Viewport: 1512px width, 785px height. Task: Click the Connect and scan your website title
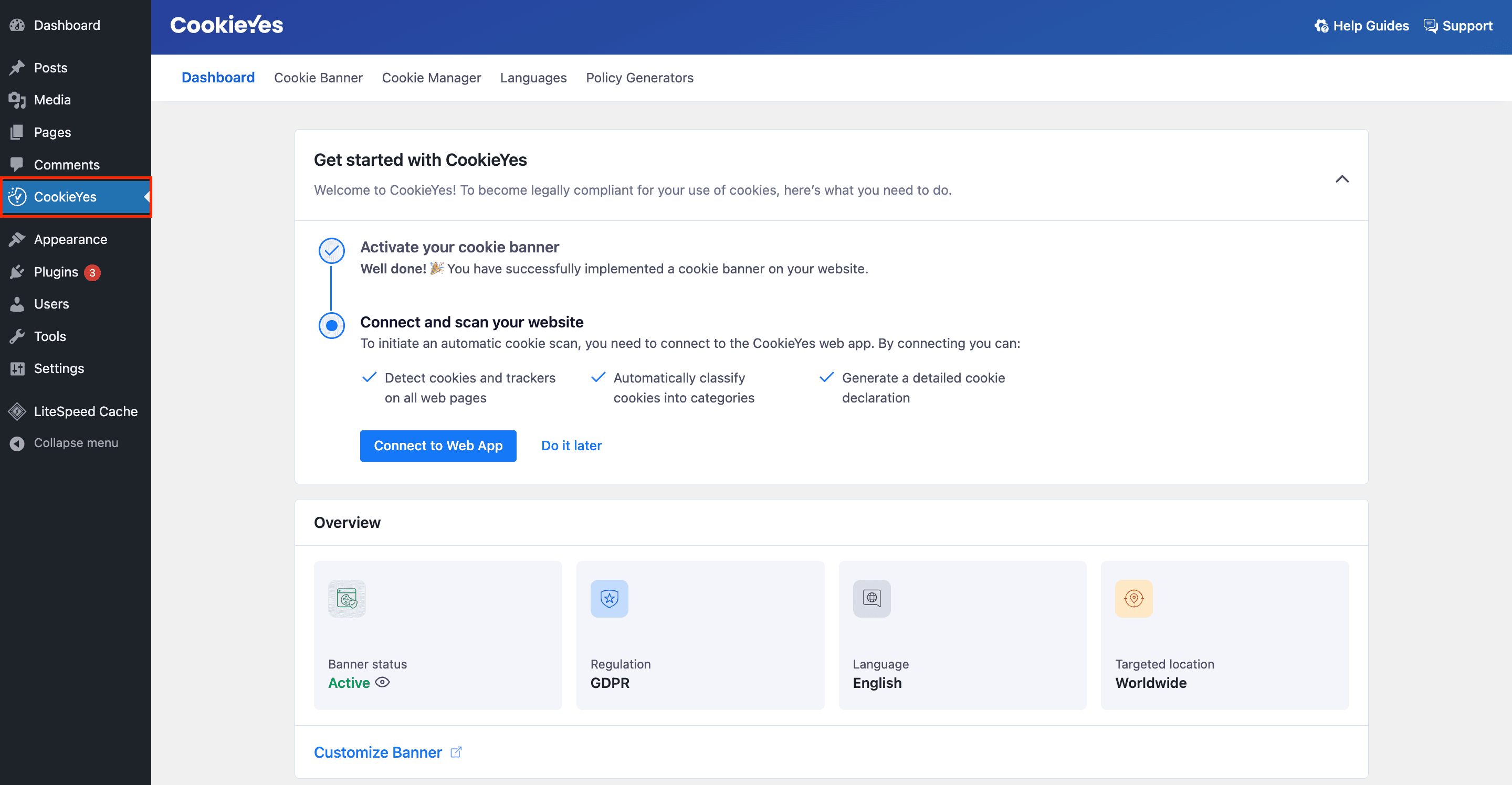coord(472,322)
